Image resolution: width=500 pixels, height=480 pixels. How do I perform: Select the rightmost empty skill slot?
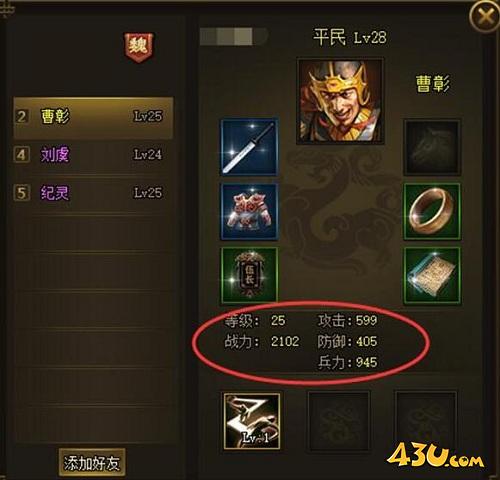(426, 421)
